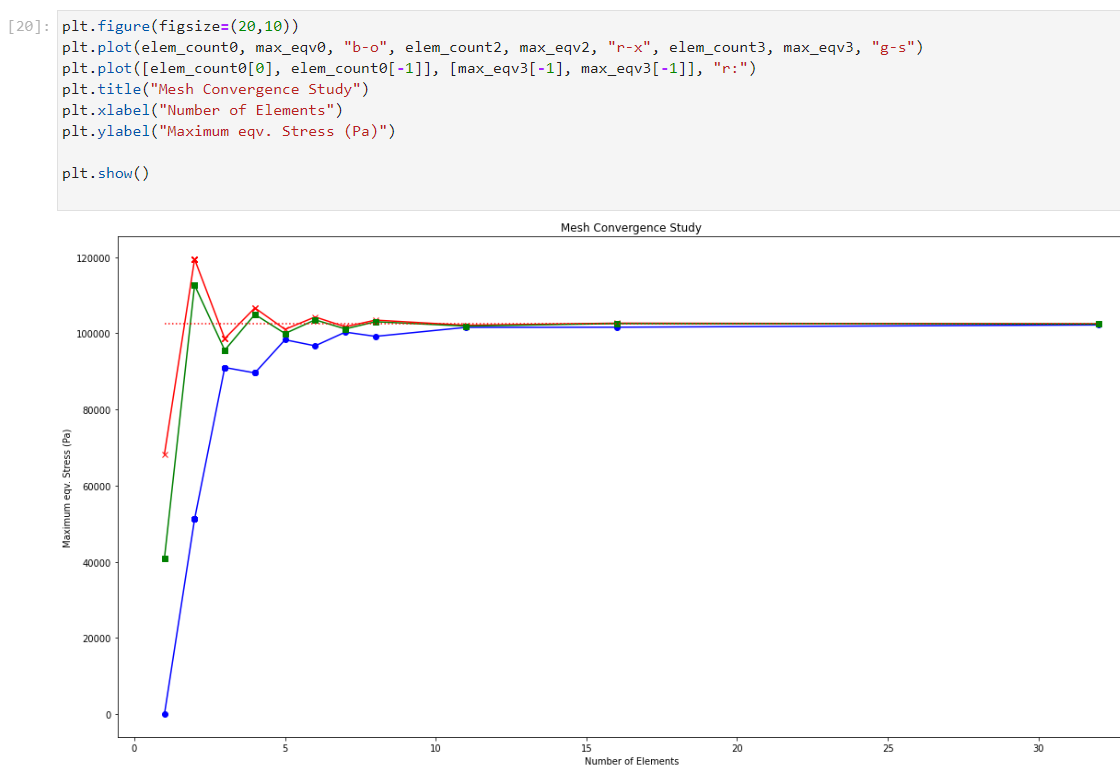Click the plt.xlabel("Number of Elements") code line

(x=202, y=111)
